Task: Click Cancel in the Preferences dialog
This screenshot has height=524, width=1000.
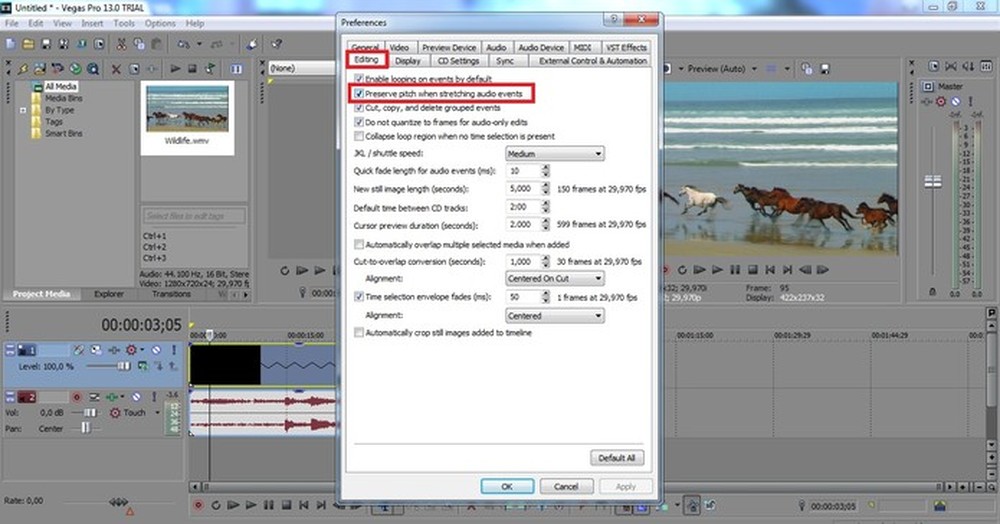Action: click(566, 486)
